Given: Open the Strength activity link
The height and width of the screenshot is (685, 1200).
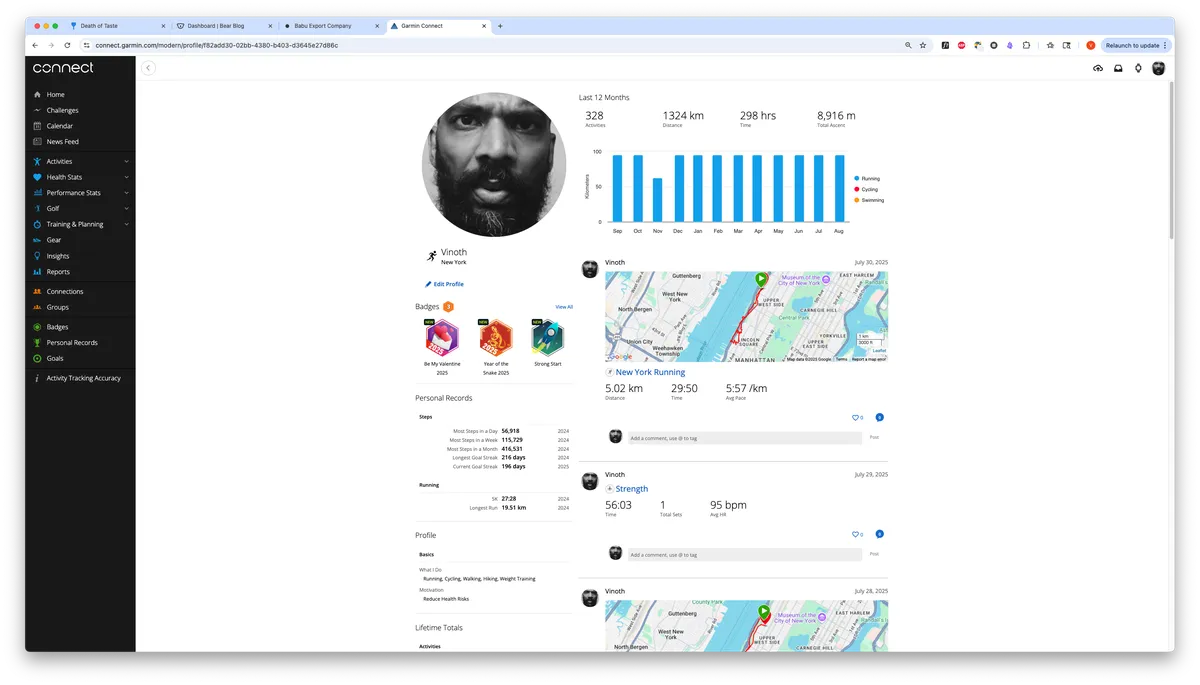Looking at the screenshot, I should pos(632,489).
